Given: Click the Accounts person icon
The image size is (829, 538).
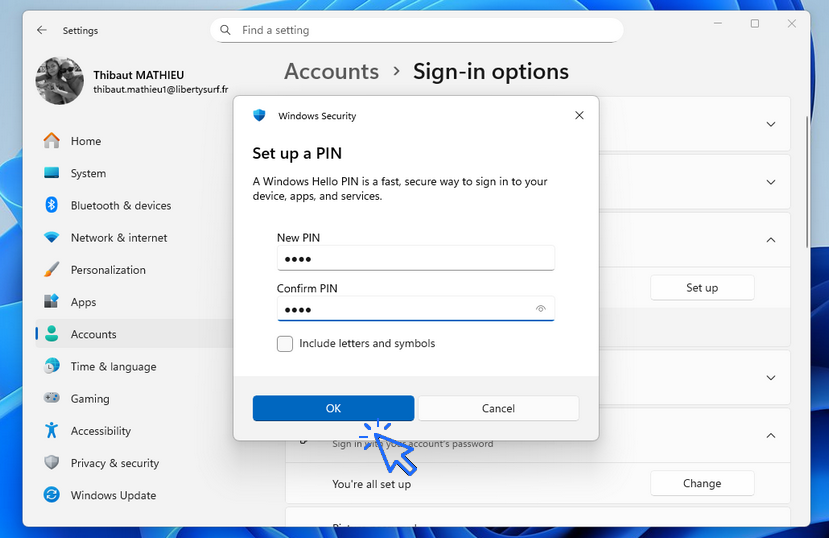Looking at the screenshot, I should coord(51,334).
